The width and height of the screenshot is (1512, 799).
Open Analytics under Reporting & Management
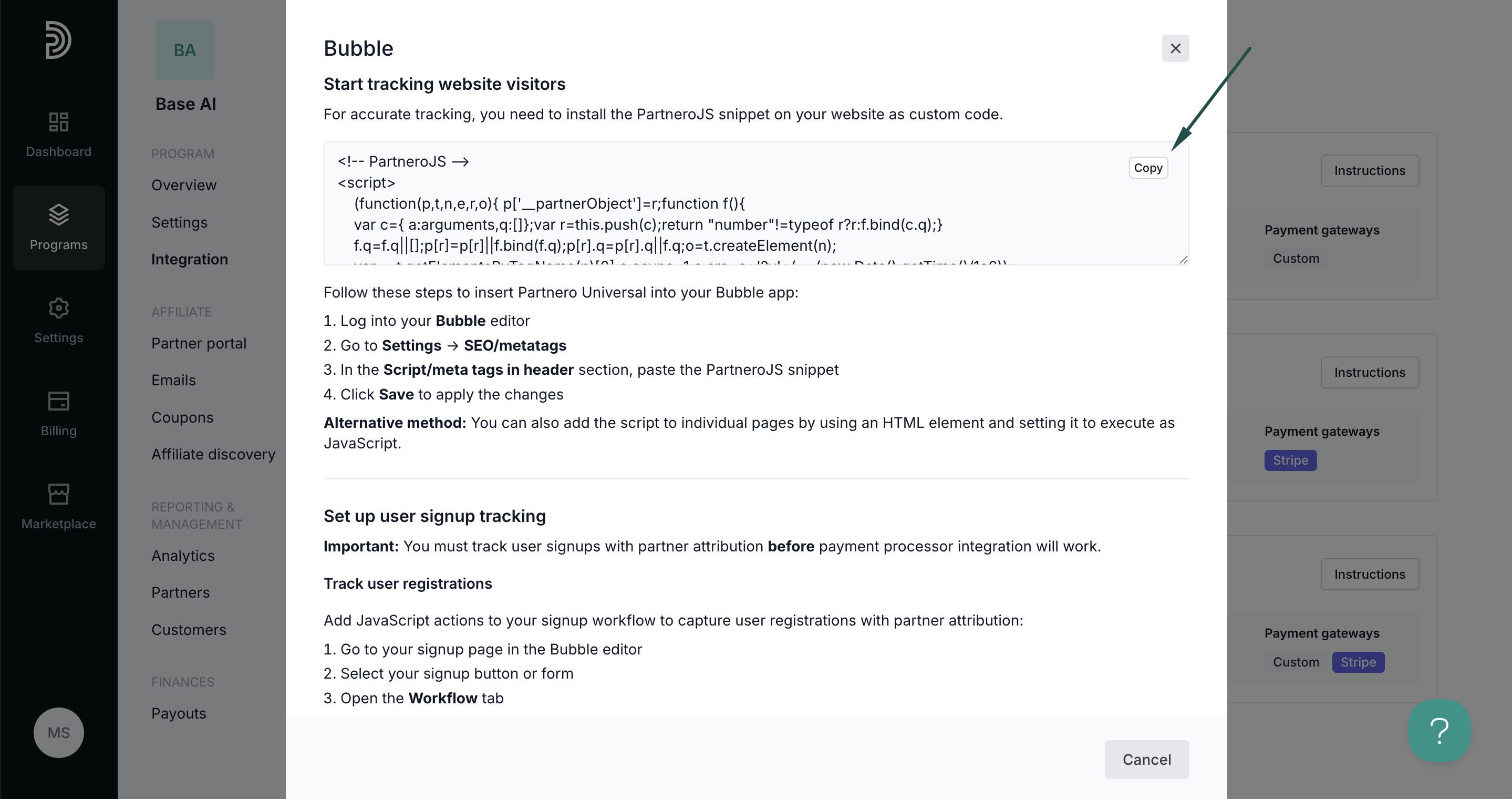(183, 556)
